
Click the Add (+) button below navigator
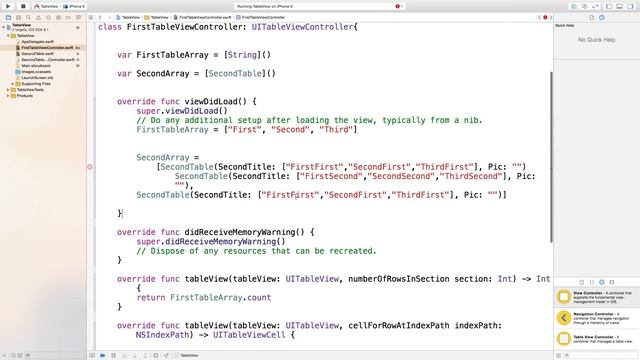tap(5, 356)
